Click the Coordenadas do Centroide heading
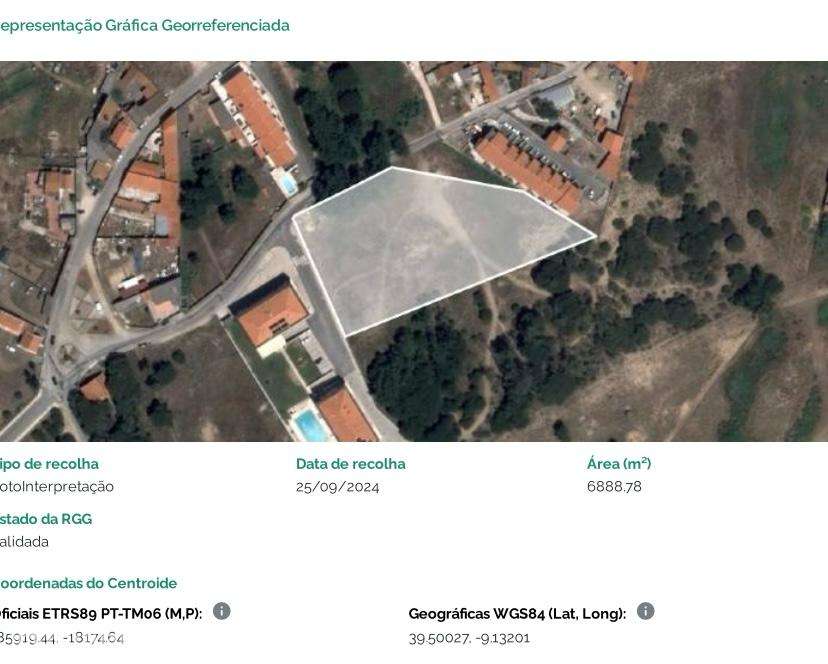Viewport: 828px width, 664px height. click(x=87, y=583)
